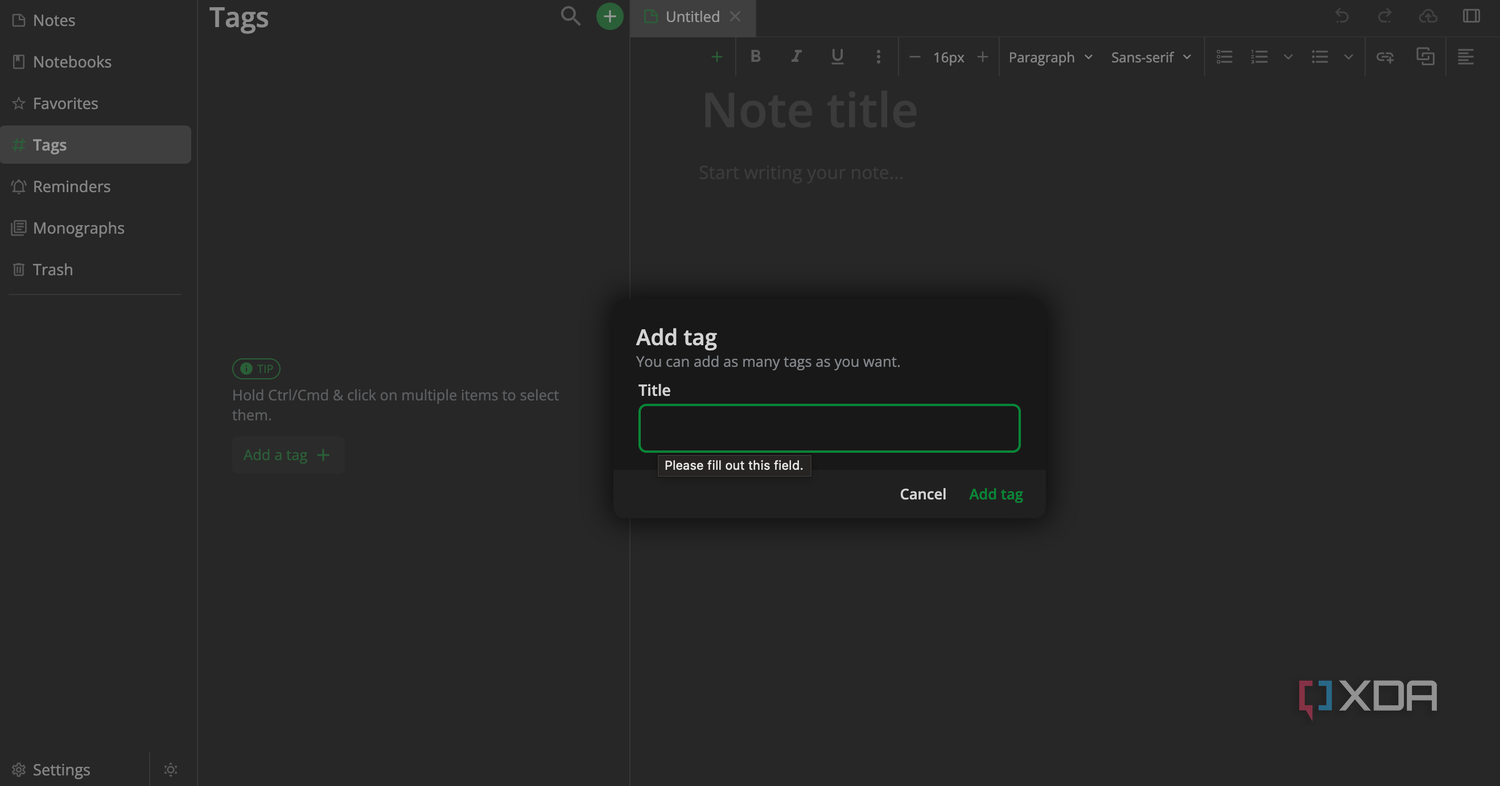
Task: Expand bullet list style options
Action: tap(1348, 57)
